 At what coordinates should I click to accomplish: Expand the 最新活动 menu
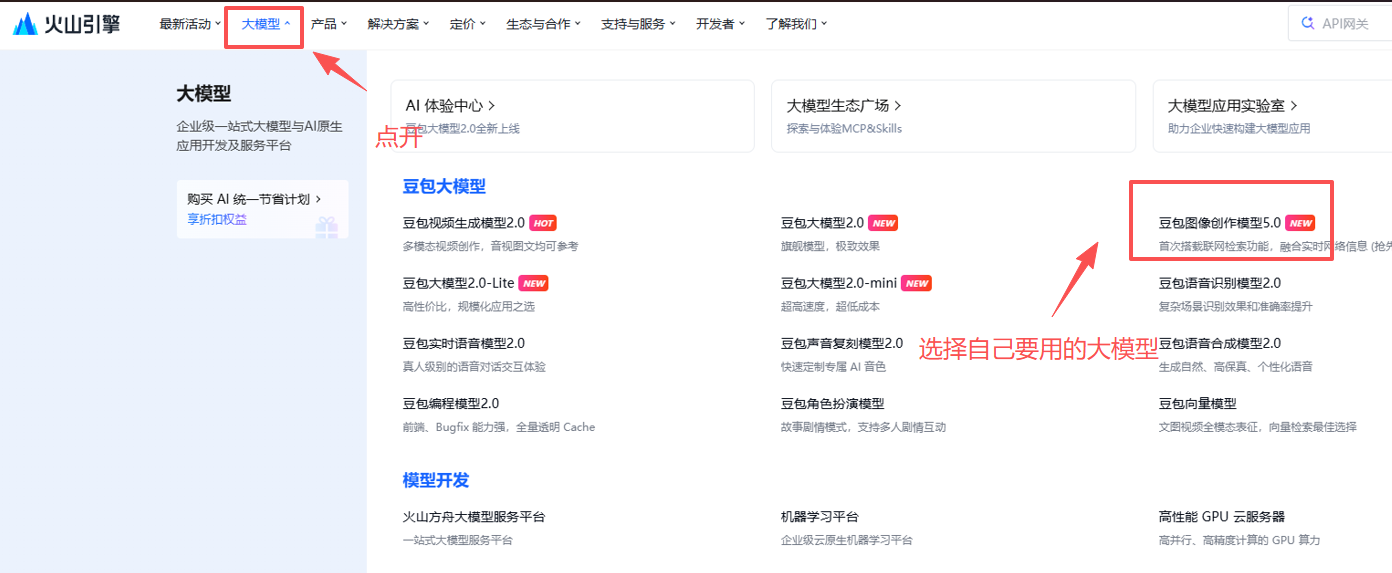pos(189,24)
